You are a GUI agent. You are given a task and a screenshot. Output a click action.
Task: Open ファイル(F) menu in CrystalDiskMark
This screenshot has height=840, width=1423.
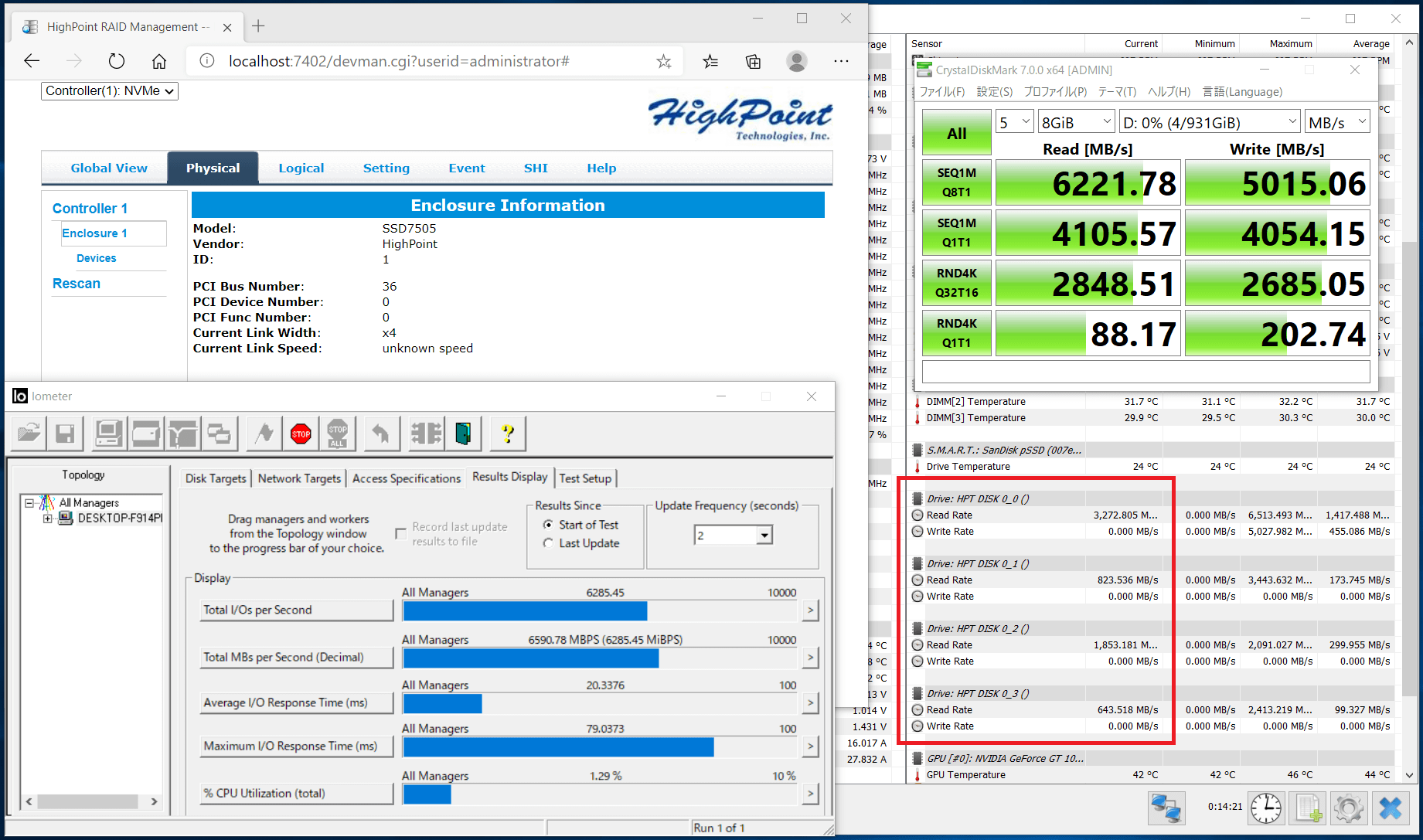(x=942, y=92)
